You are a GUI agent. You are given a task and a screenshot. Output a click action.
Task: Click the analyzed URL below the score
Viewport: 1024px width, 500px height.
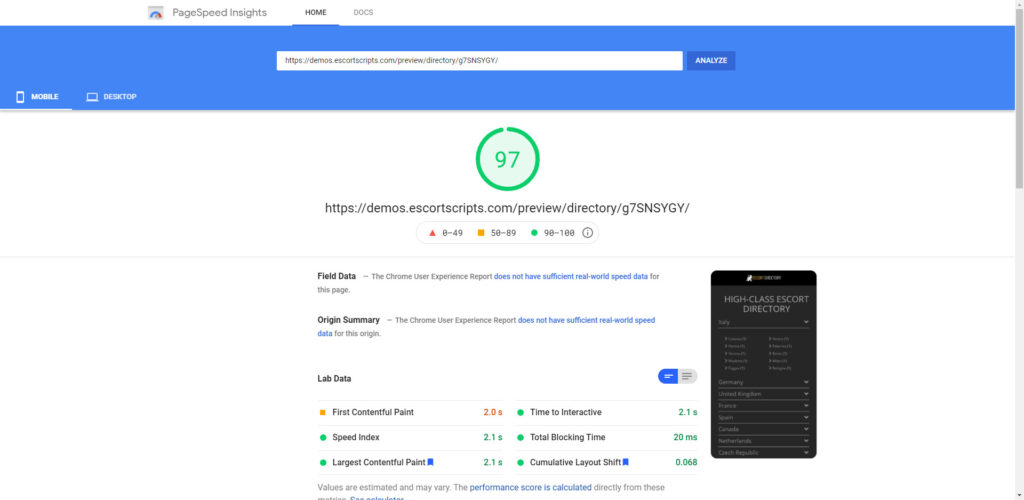pos(507,208)
